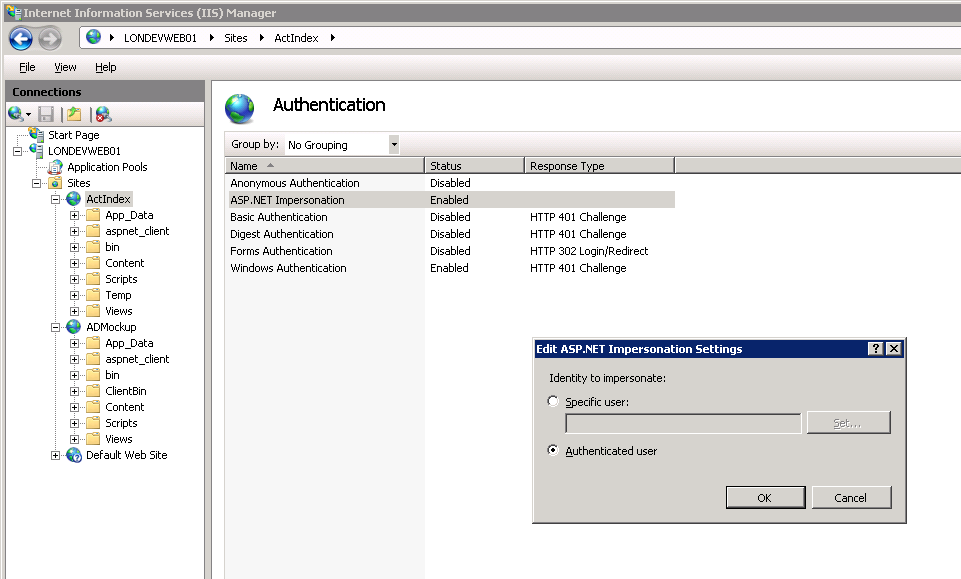Close the Edit ASP.NET Impersonation Settings dialog

894,349
